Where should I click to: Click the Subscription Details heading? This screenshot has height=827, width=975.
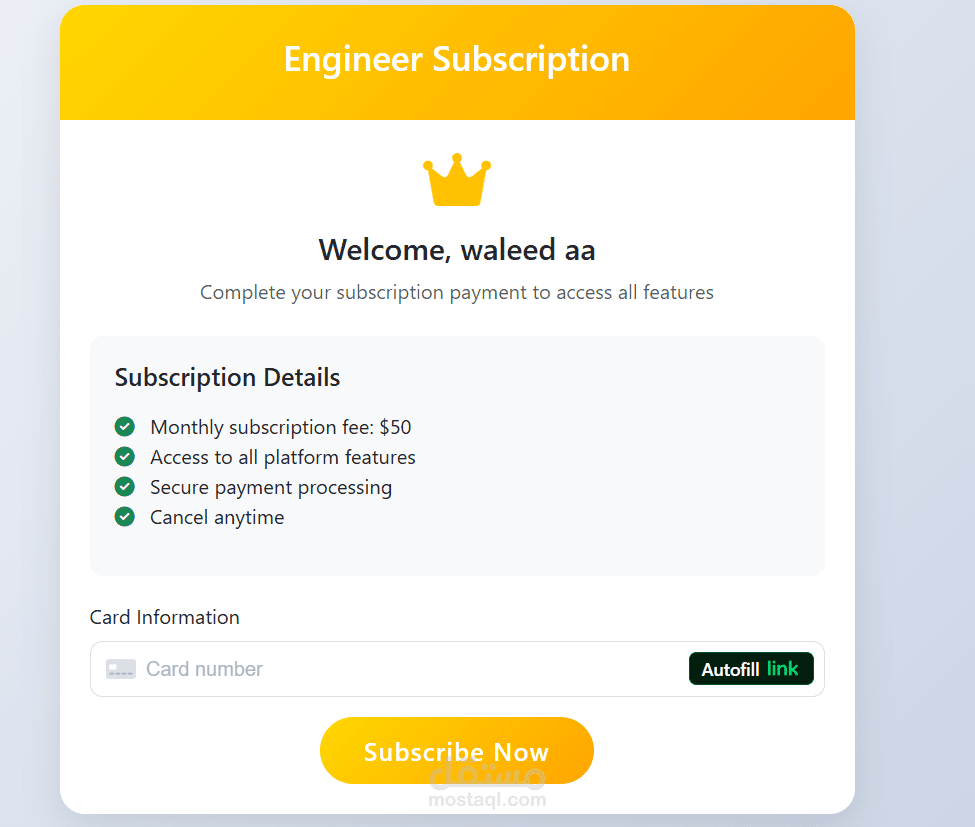pos(228,377)
